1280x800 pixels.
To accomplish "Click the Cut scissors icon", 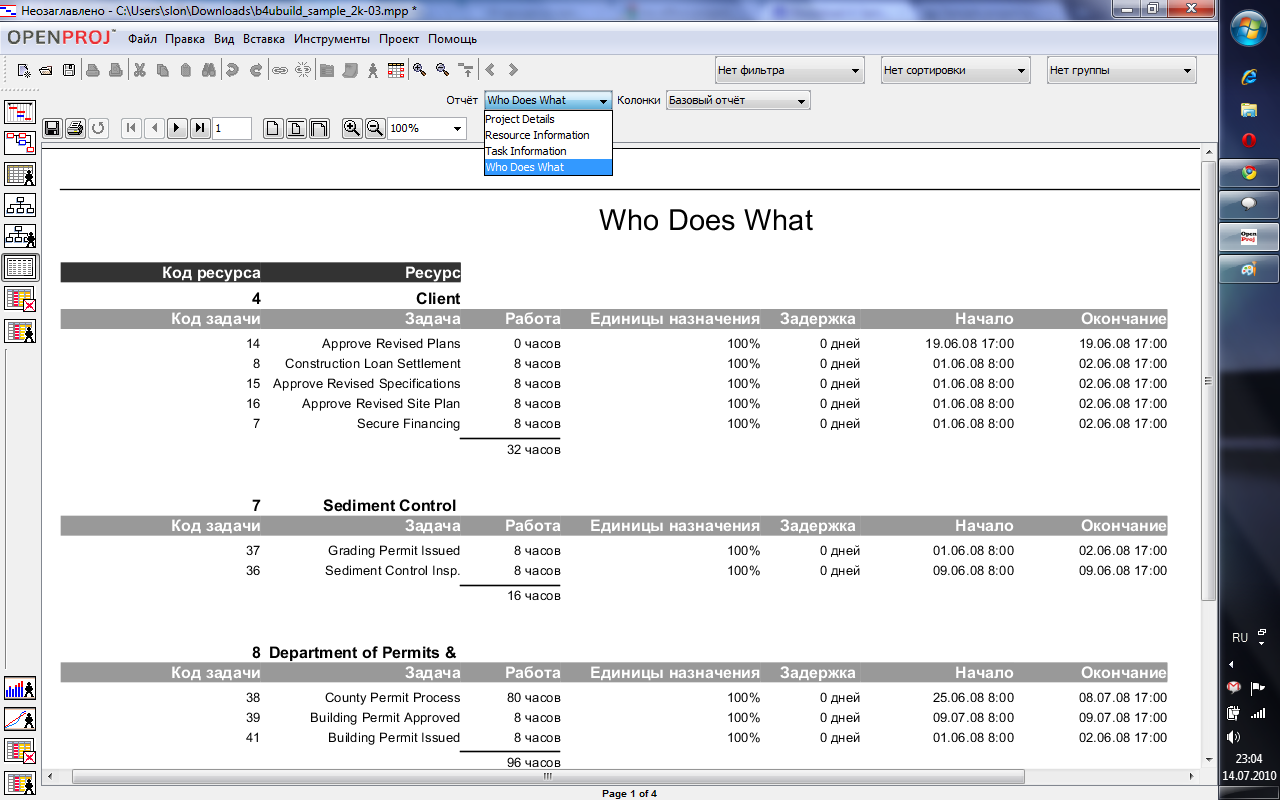I will [140, 70].
